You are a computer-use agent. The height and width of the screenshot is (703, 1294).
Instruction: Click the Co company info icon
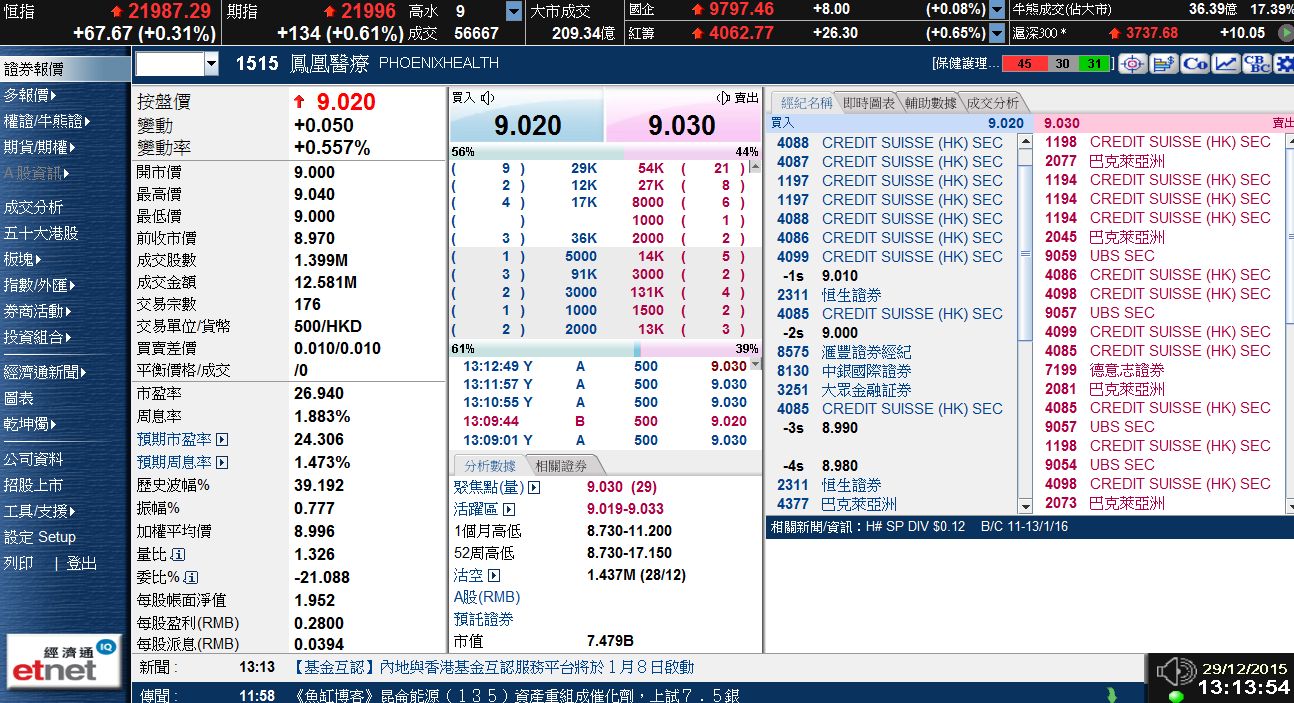click(1195, 64)
